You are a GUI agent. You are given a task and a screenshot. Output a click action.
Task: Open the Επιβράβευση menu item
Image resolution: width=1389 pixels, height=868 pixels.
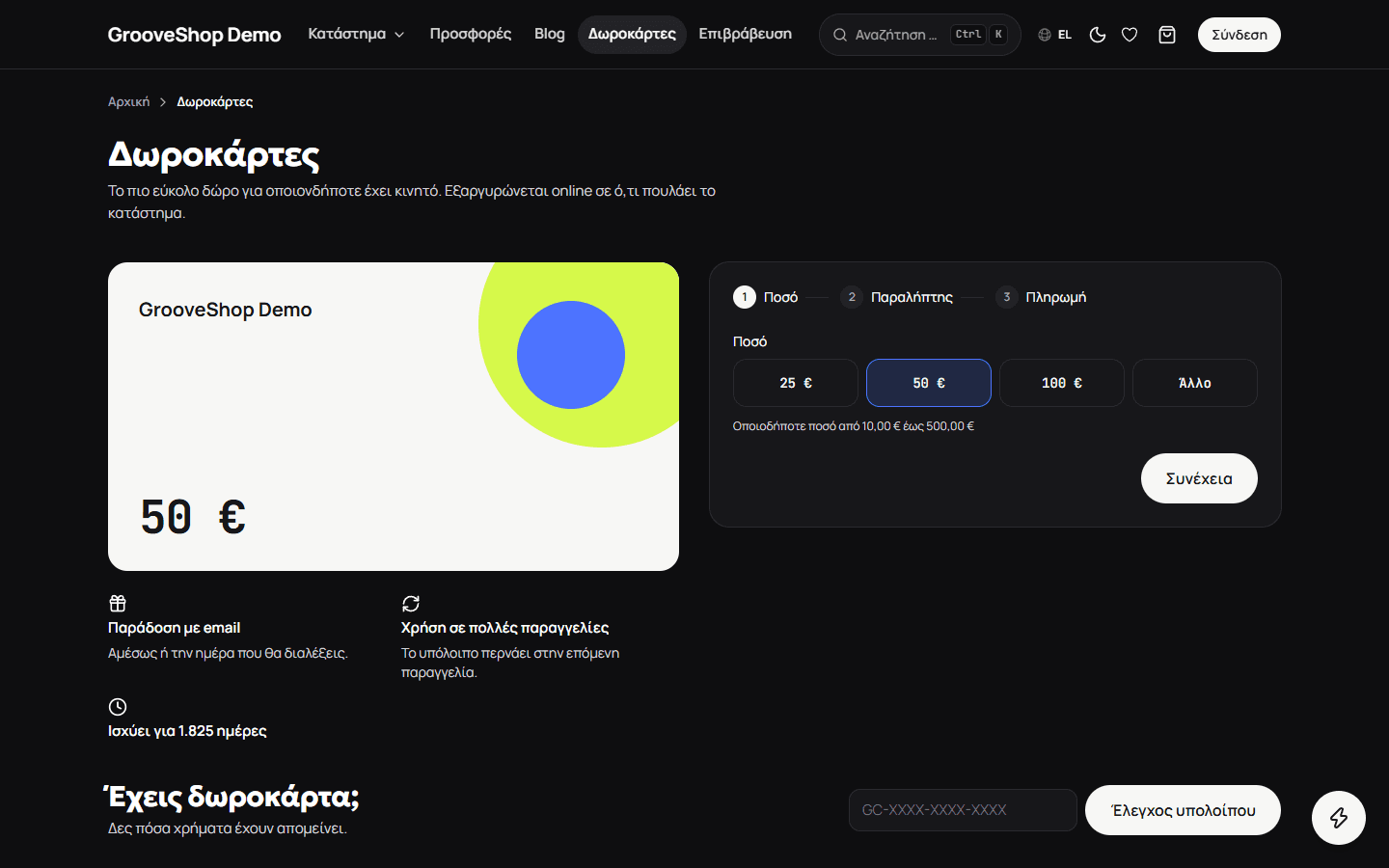pyautogui.click(x=746, y=35)
